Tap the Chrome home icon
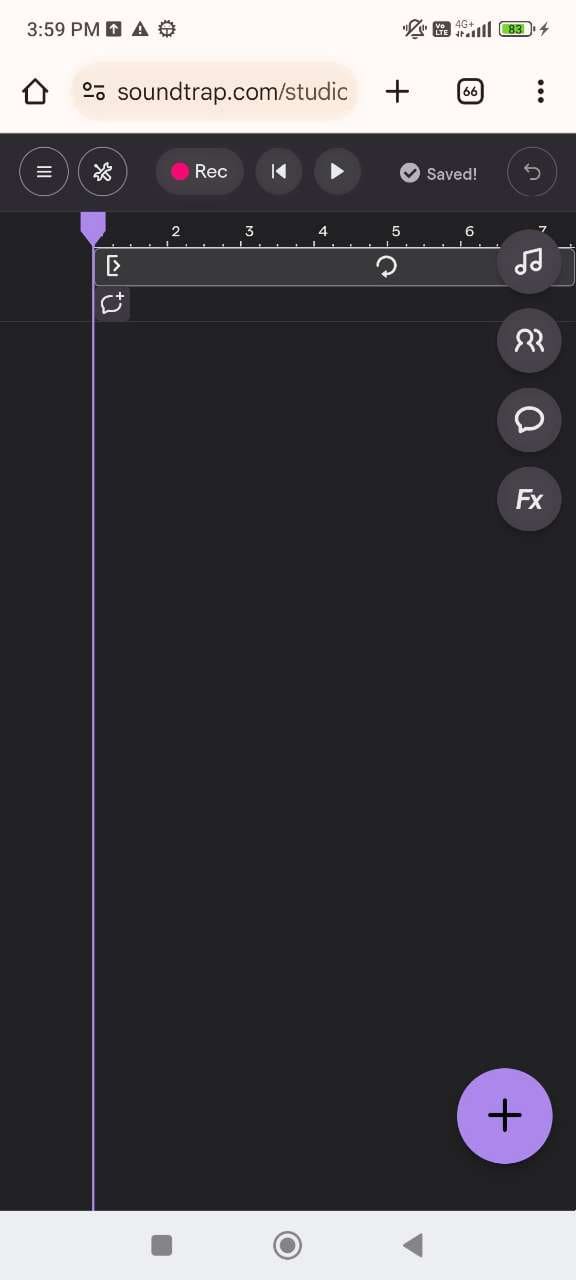 point(35,91)
